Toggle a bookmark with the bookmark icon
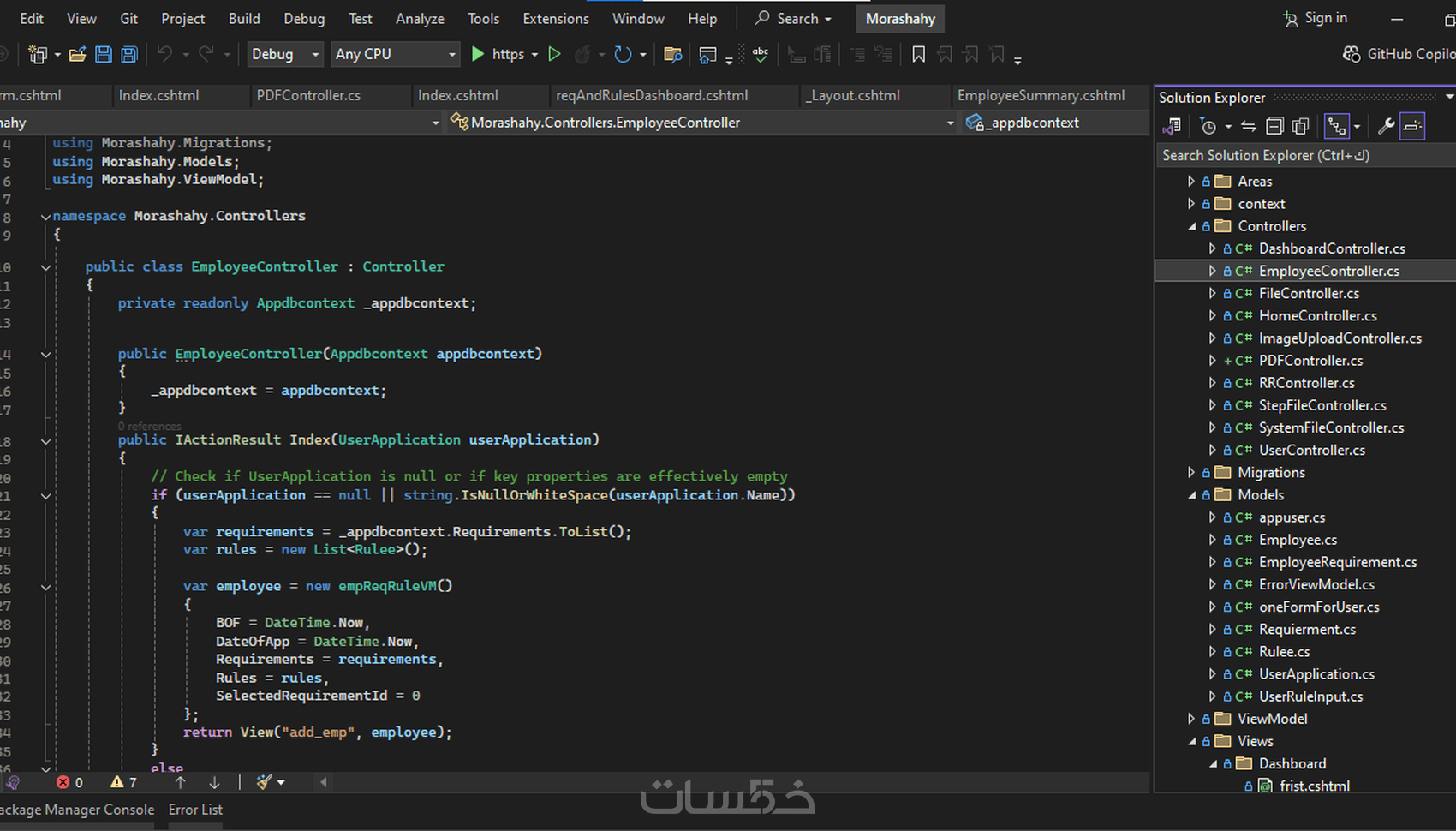Screen dimensions: 1456x831 (919, 54)
